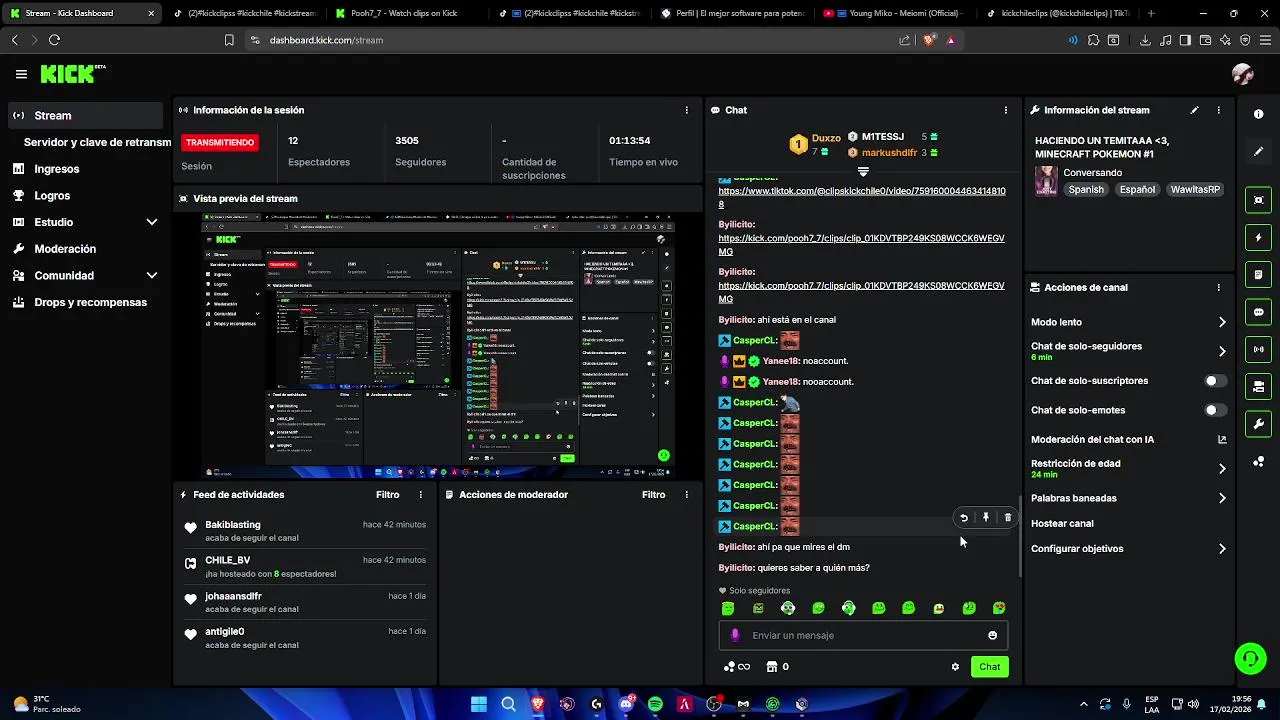Open Acciones de moderador three-dot menu

pyautogui.click(x=686, y=495)
